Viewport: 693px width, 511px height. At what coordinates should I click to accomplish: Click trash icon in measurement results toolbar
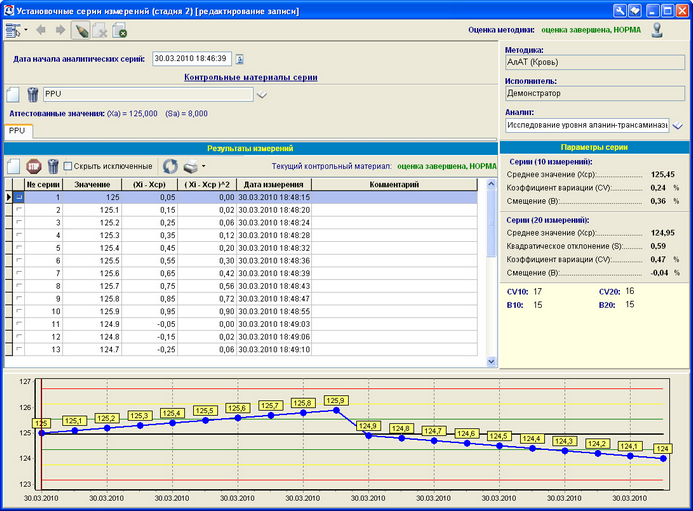[52, 166]
